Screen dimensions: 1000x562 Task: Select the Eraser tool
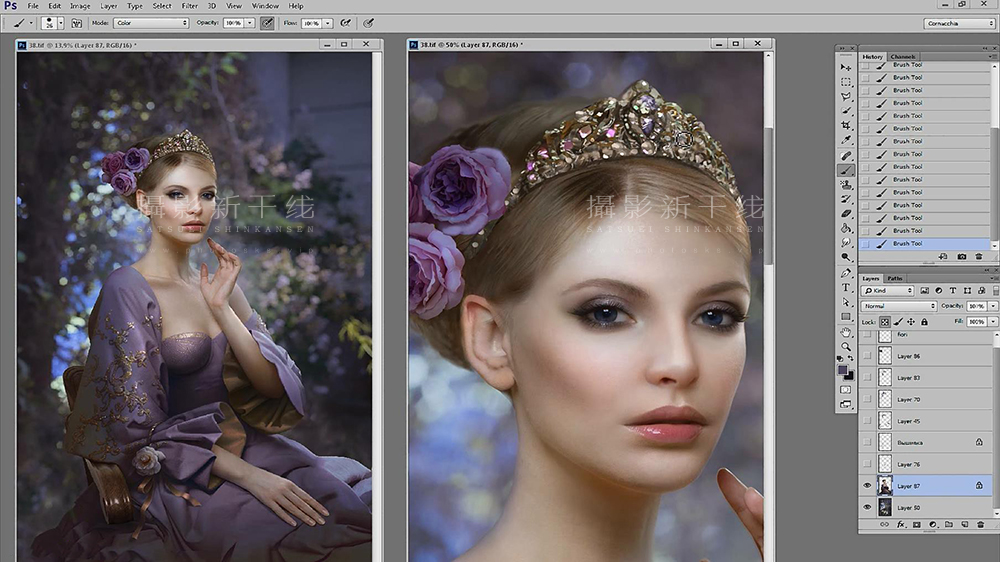point(846,214)
